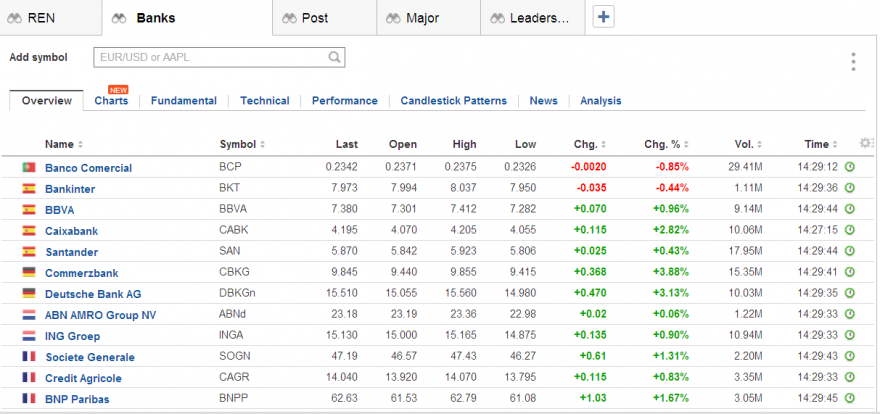Viewport: 880px width, 414px height.
Task: Open ABN AMRO Group NV link
Action: (x=100, y=315)
